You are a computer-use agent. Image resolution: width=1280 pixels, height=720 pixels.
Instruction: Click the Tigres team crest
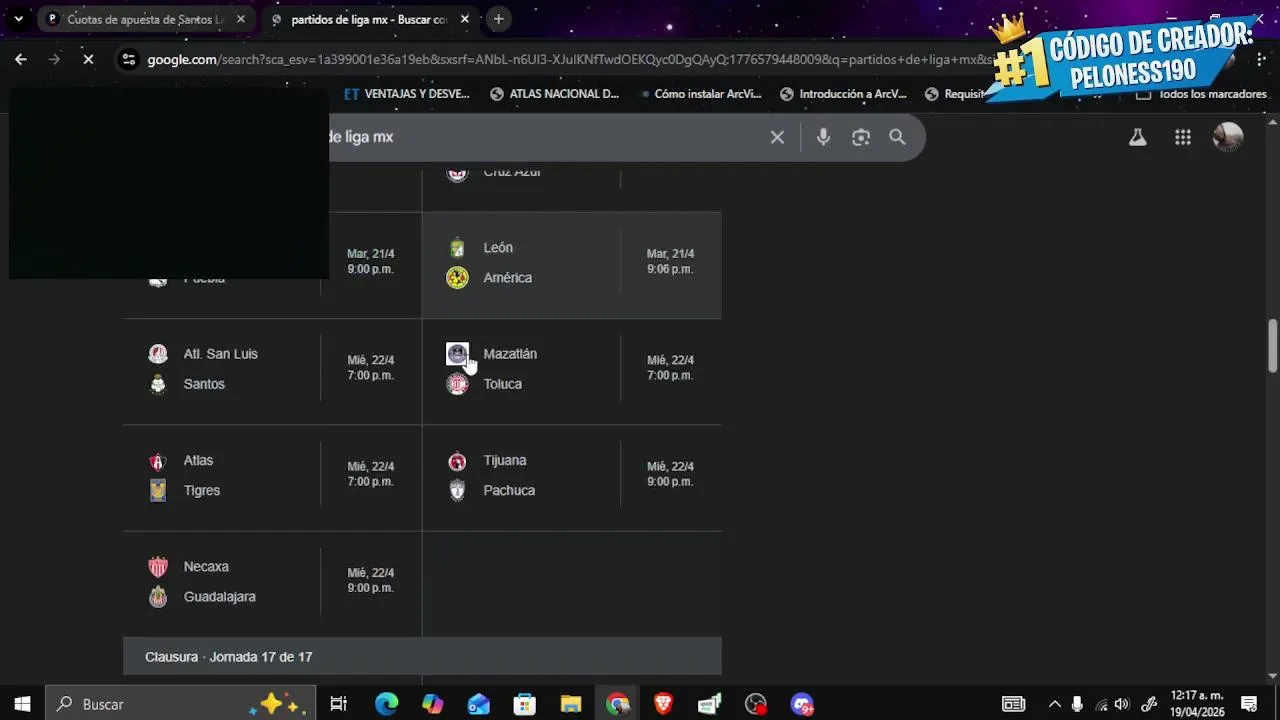click(158, 491)
